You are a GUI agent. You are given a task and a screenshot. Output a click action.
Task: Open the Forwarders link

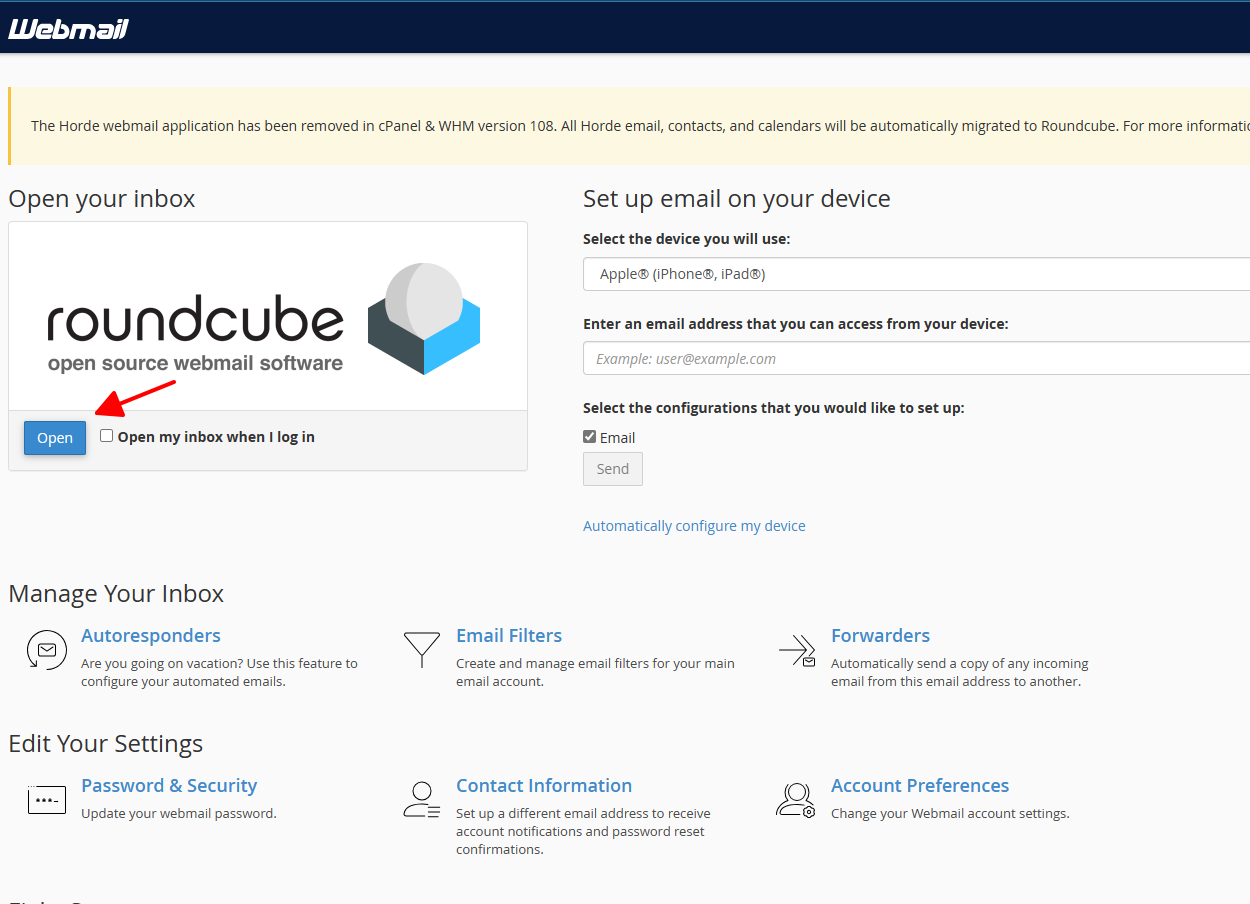(880, 636)
